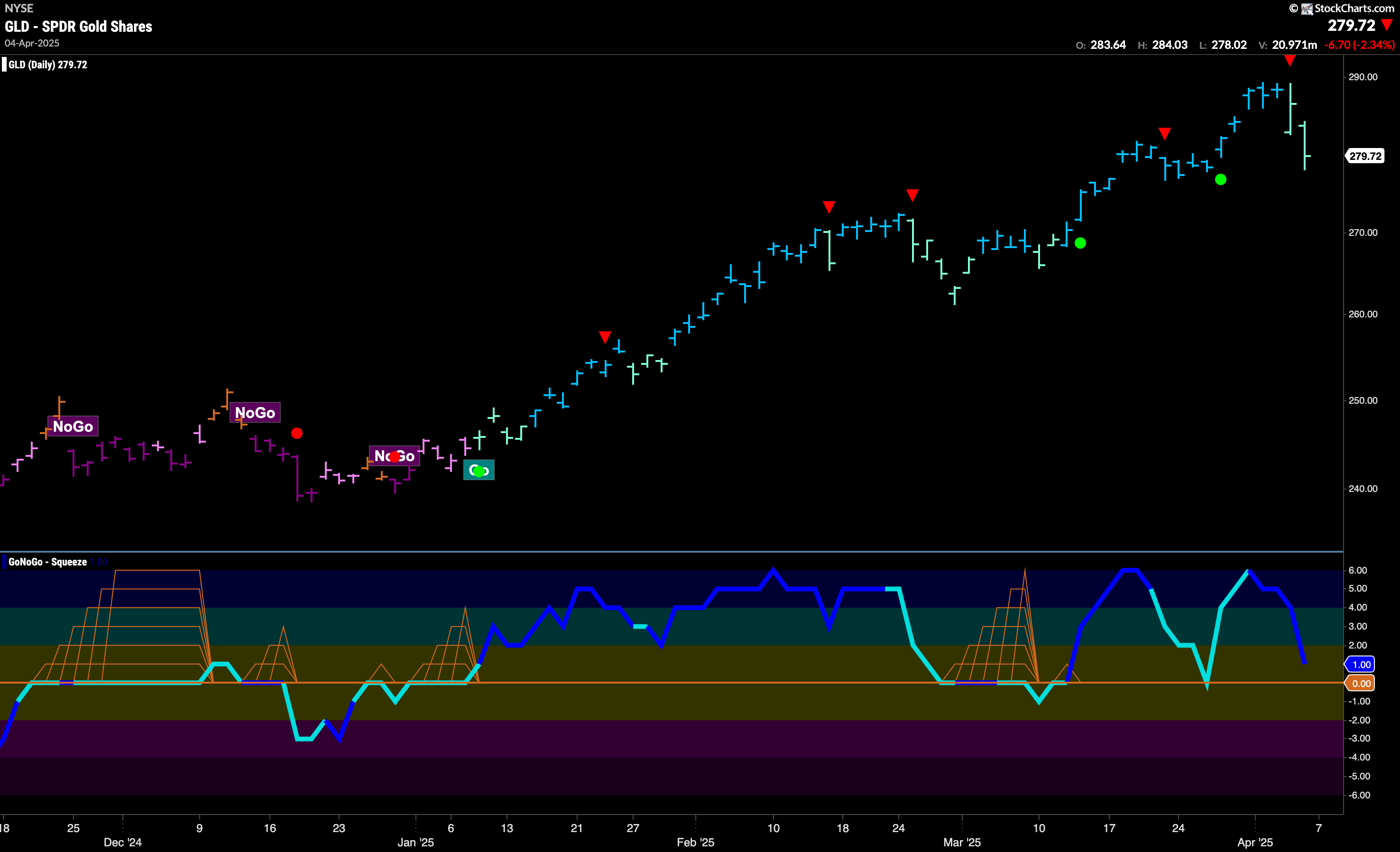Click the red triangle marker near February 24
Image resolution: width=1400 pixels, height=852 pixels.
pos(912,195)
